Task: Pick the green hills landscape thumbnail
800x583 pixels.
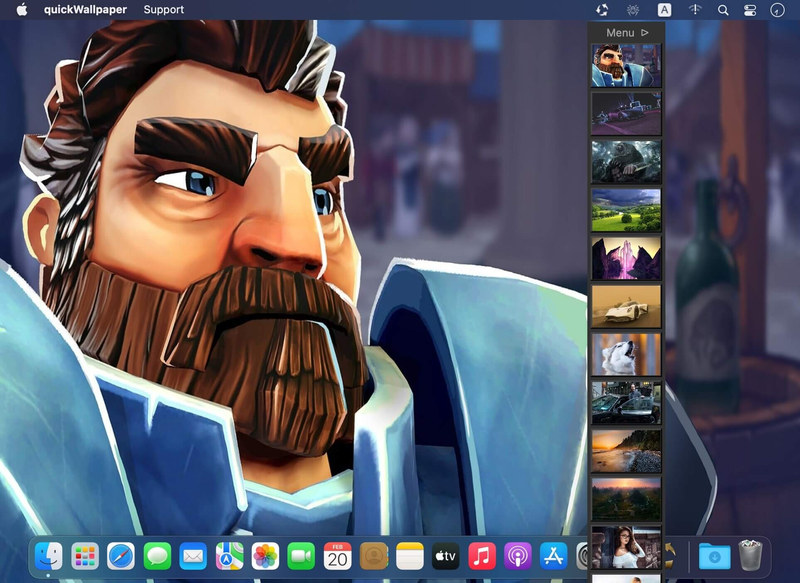Action: pos(626,210)
